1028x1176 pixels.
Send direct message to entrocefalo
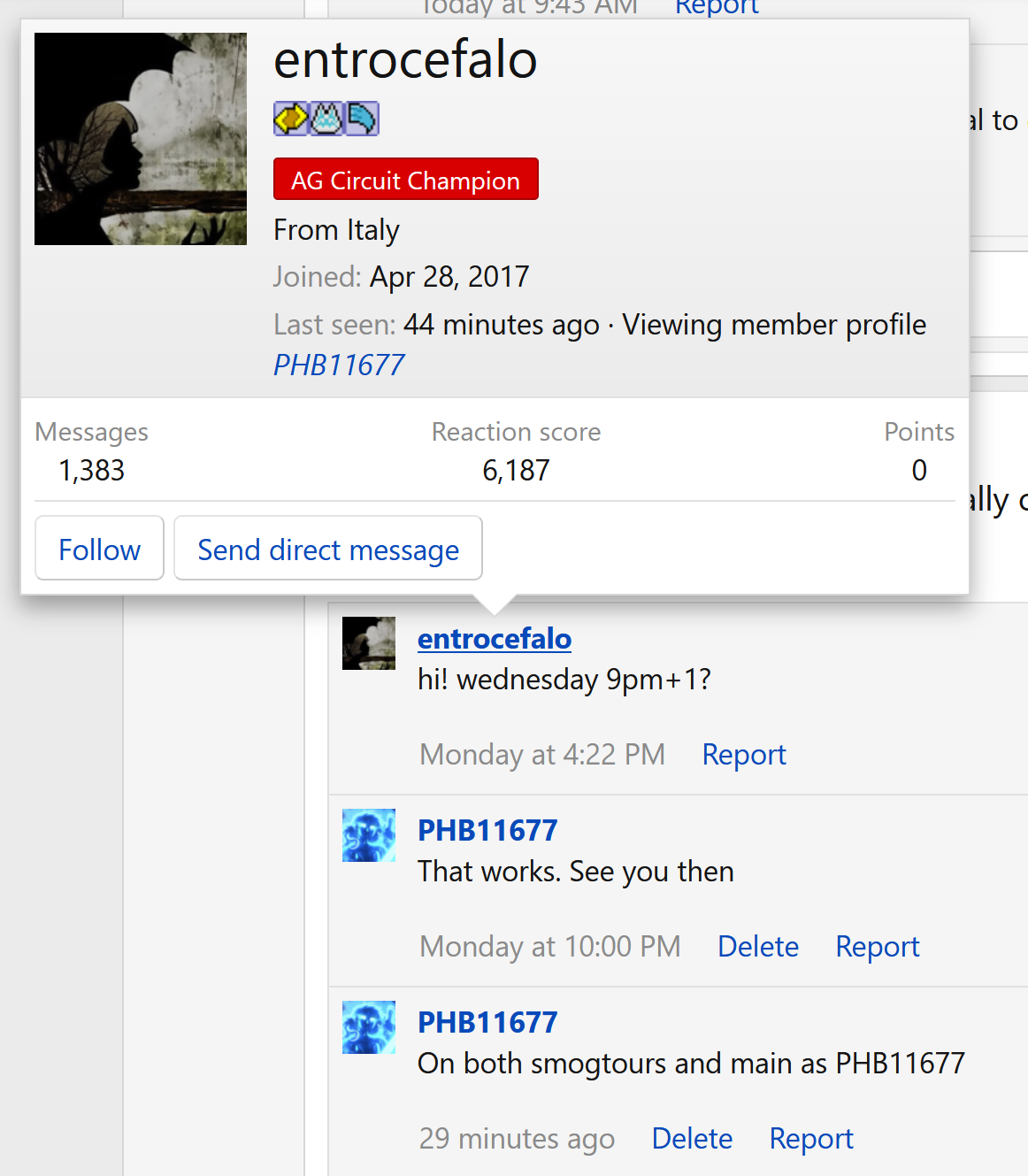(x=328, y=549)
